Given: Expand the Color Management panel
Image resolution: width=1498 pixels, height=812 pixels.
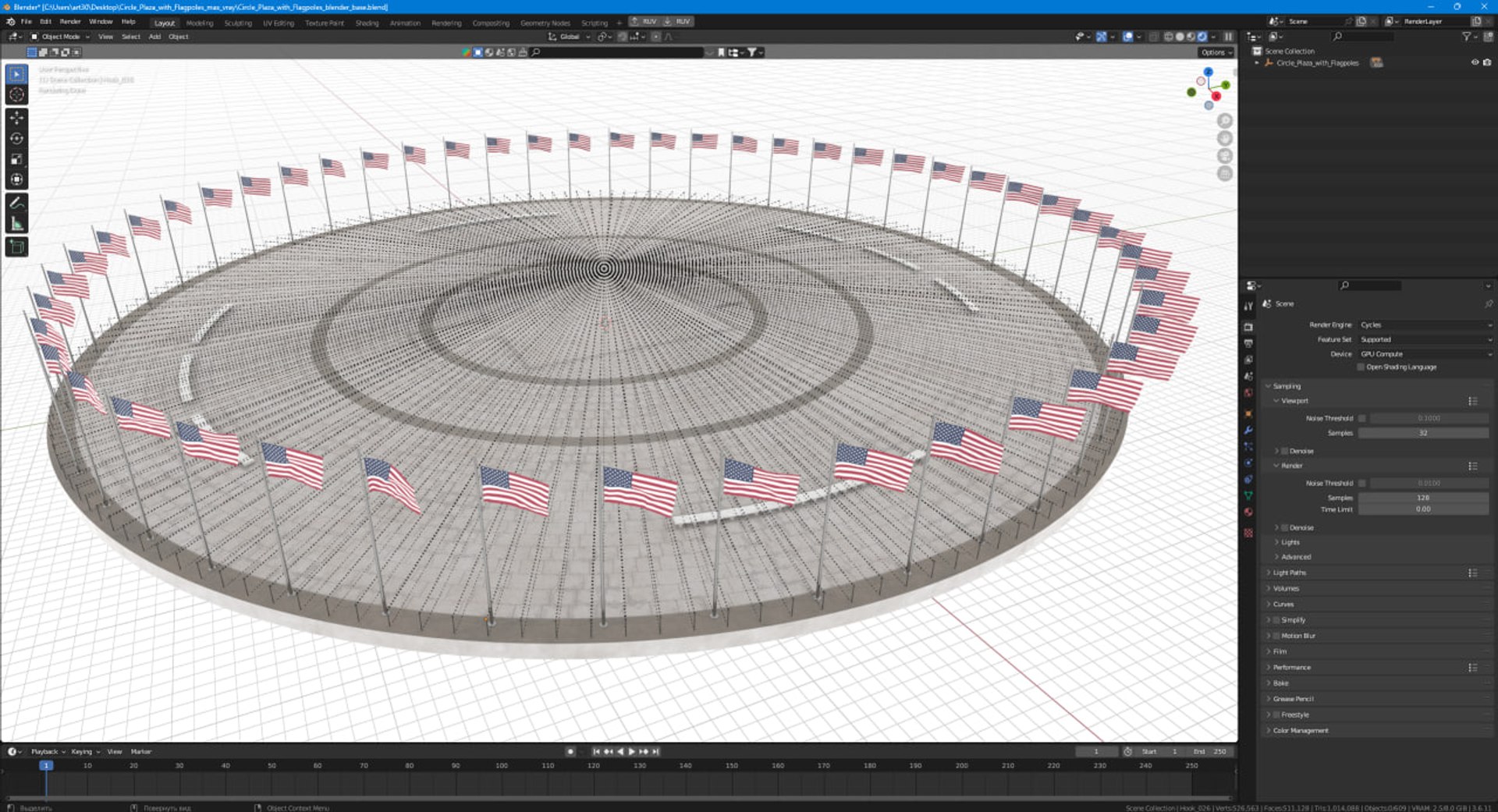Looking at the screenshot, I should point(1301,731).
